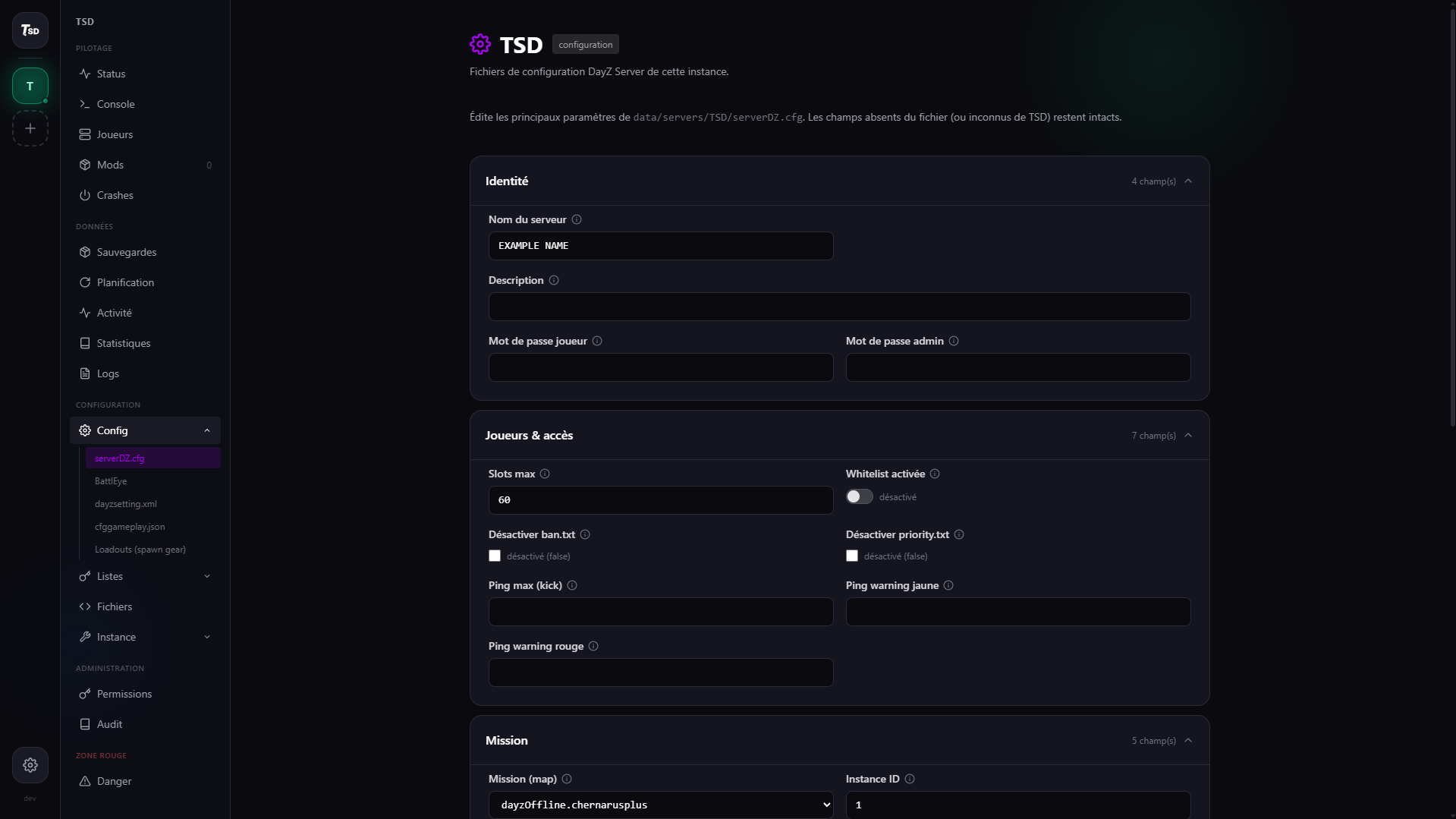
Task: Click the Instance ID input field
Action: pyautogui.click(x=1018, y=805)
